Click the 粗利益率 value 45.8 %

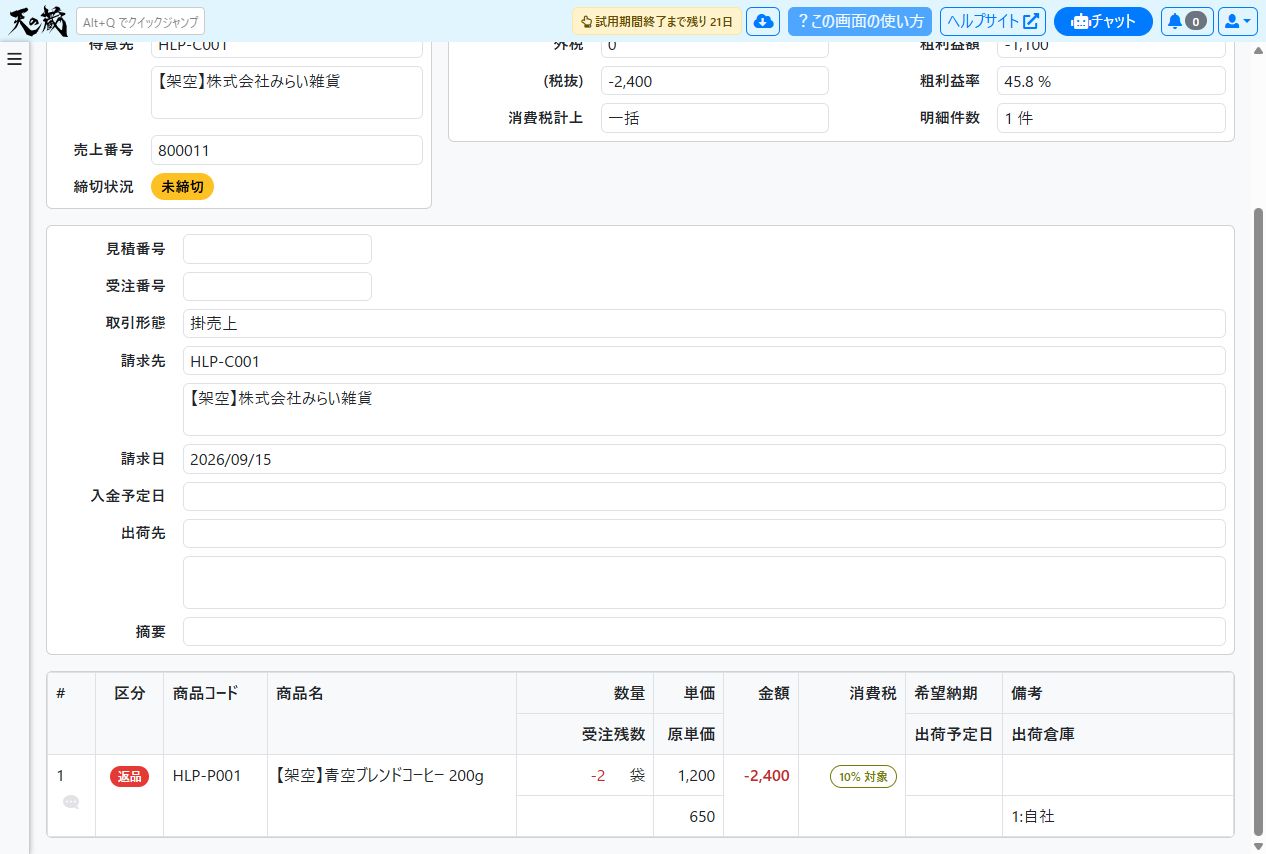[1111, 81]
